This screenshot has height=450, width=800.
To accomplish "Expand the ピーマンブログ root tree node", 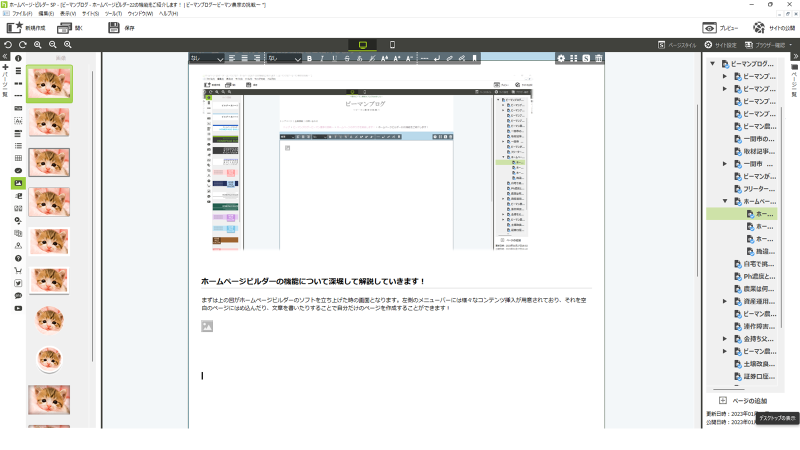I will [x=713, y=64].
